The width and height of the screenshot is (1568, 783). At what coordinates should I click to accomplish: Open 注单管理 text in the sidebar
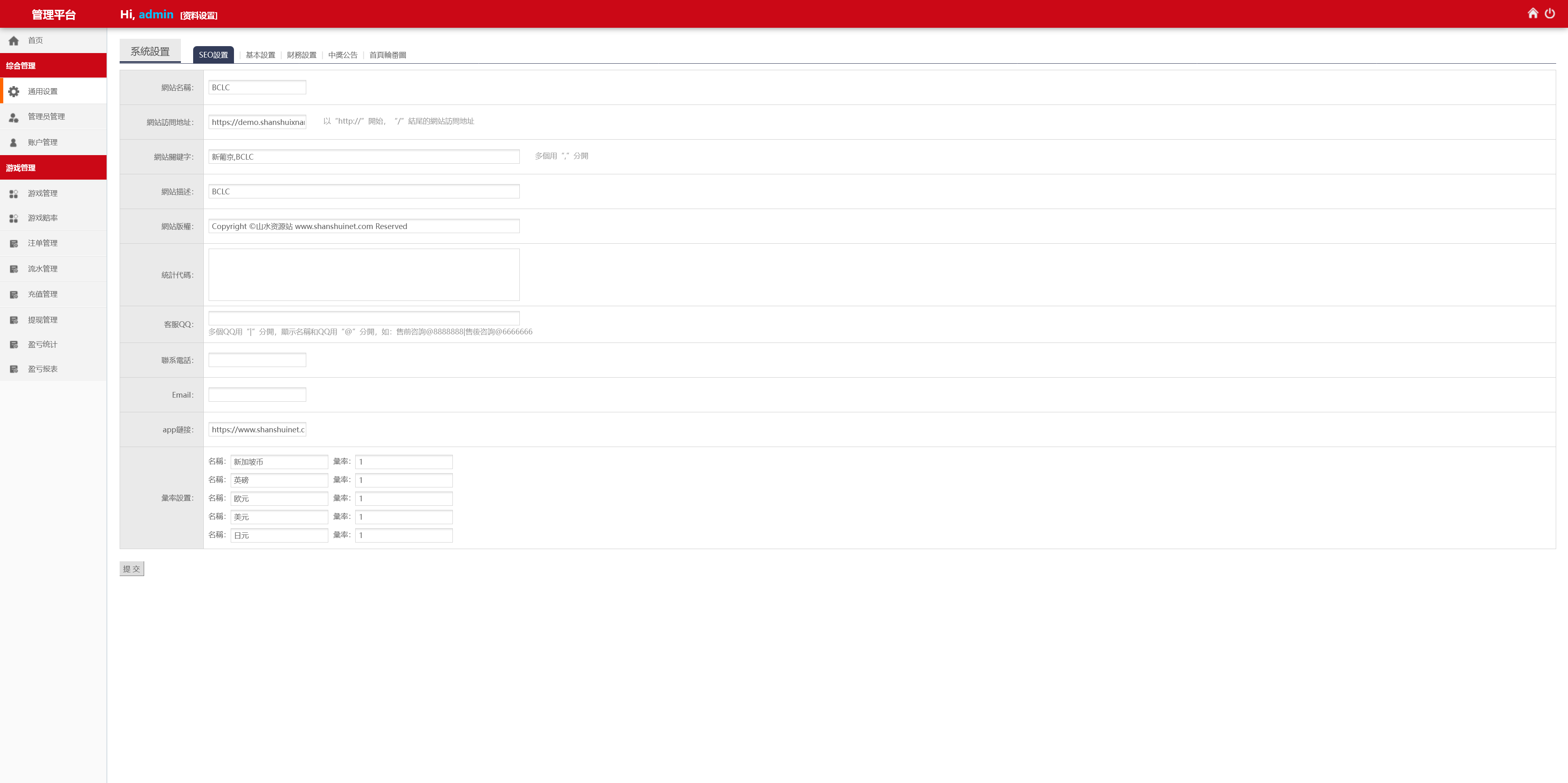pos(42,243)
